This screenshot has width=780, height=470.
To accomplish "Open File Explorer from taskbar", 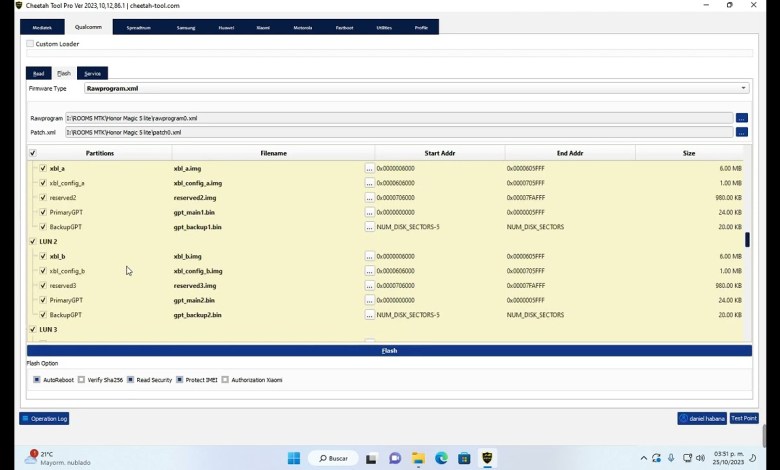I will pos(418,458).
